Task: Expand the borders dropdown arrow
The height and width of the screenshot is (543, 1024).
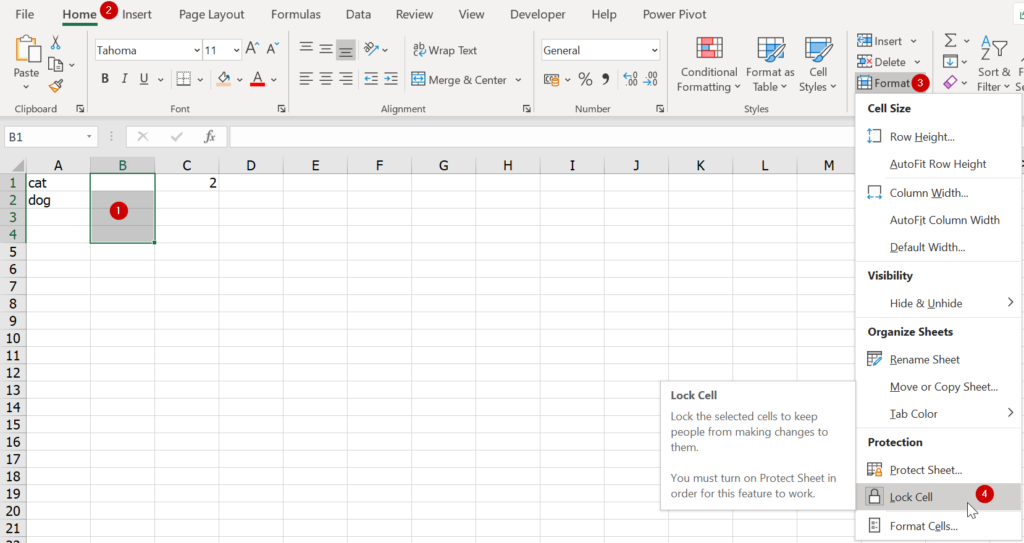Action: click(200, 80)
